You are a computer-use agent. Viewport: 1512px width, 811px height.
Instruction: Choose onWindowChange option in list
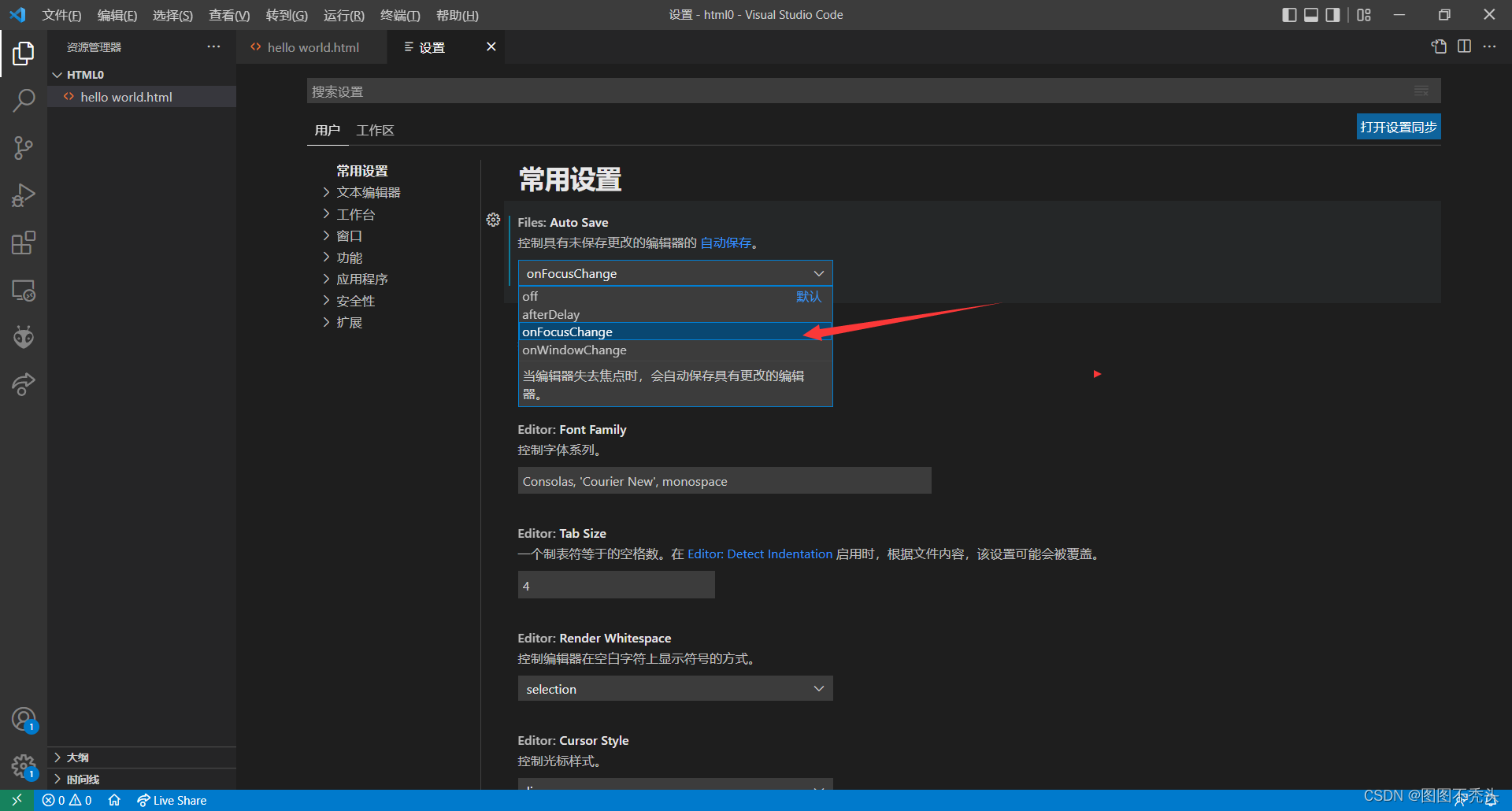click(675, 350)
